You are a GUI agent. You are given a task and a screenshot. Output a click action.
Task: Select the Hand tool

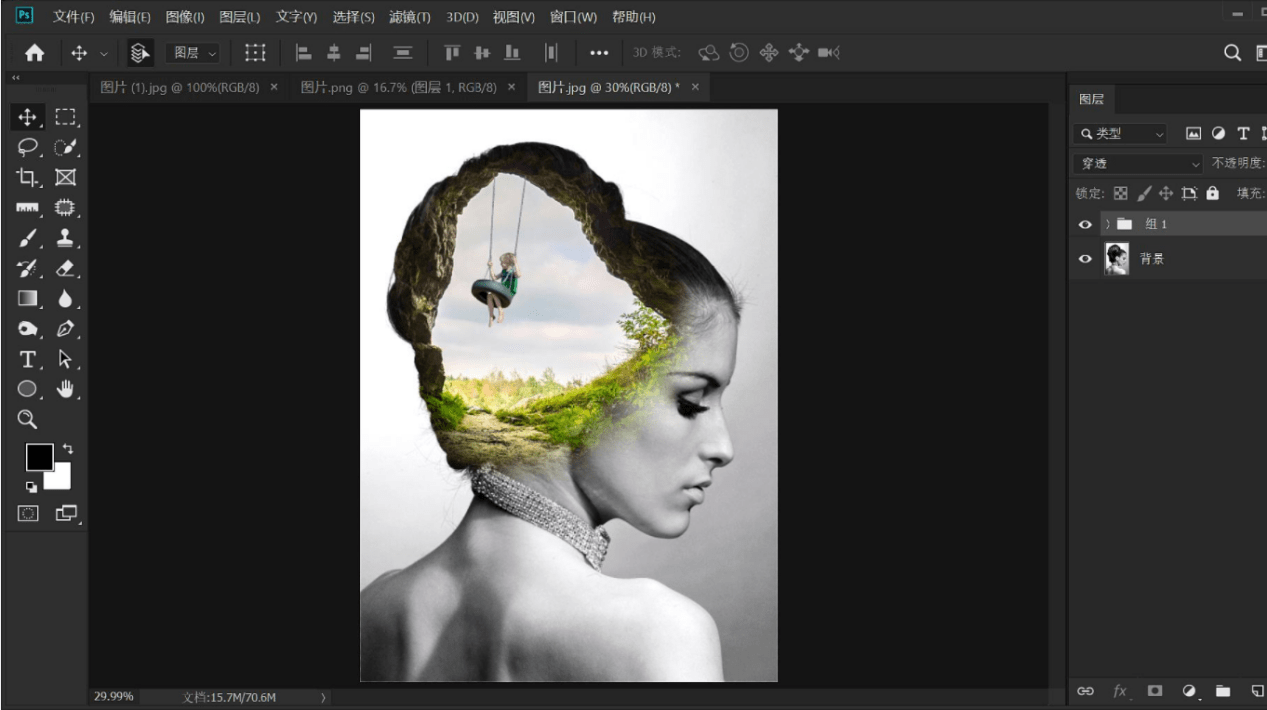click(x=65, y=389)
